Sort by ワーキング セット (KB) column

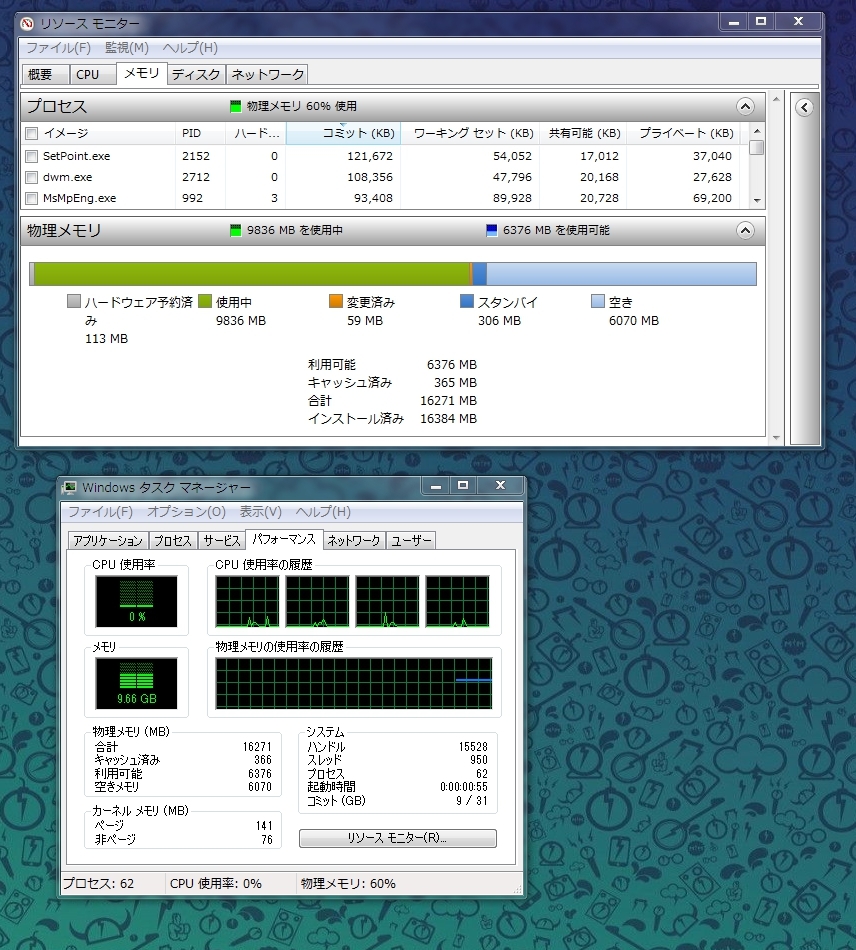click(x=469, y=133)
